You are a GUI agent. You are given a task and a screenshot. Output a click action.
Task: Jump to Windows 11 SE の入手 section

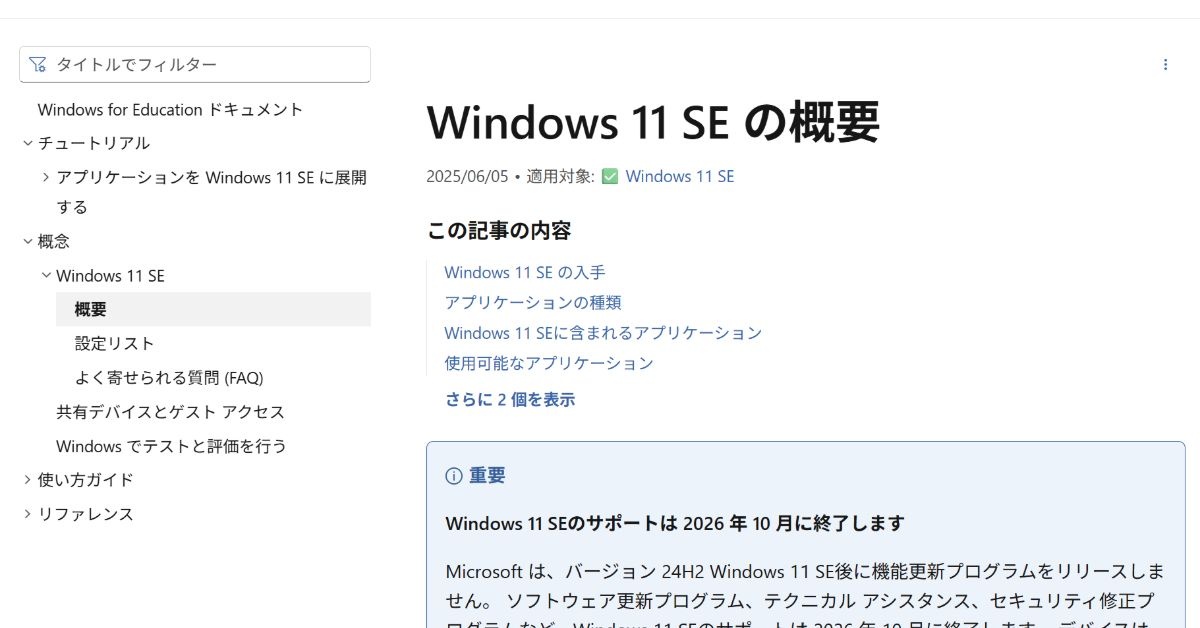524,272
